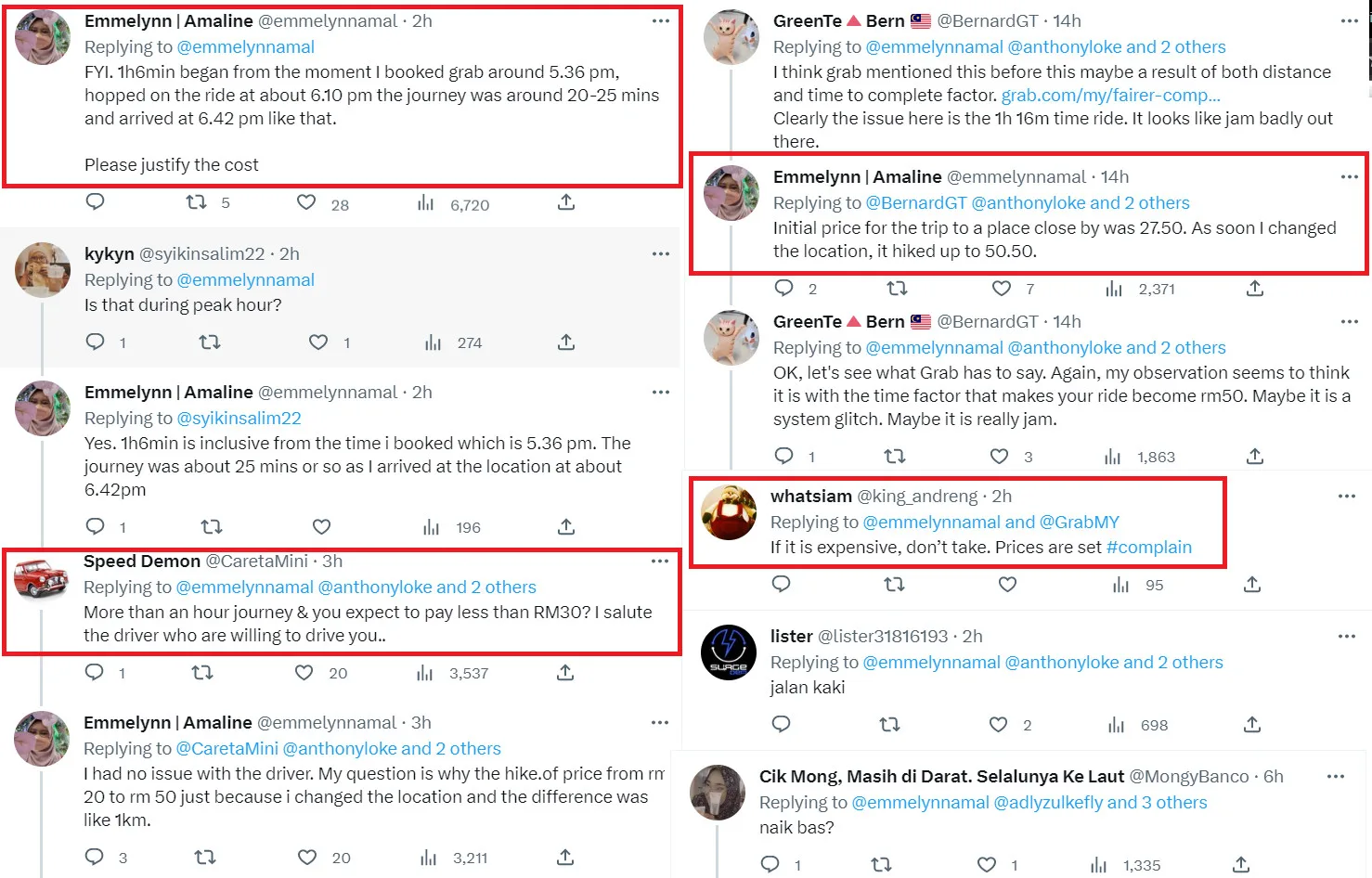Open more options on lister's tweet
Viewport: 1372px width, 878px height.
coord(1347,637)
